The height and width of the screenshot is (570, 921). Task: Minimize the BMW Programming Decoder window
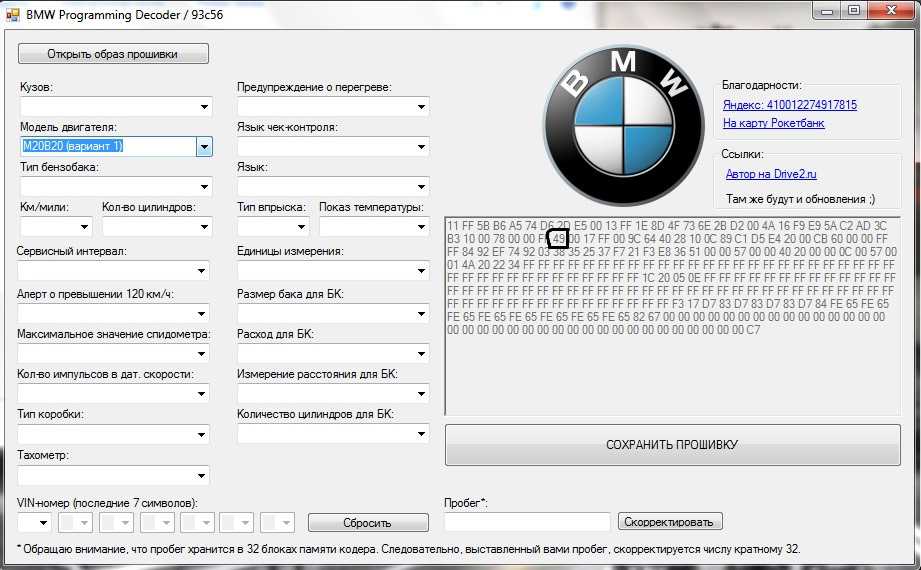(x=827, y=11)
